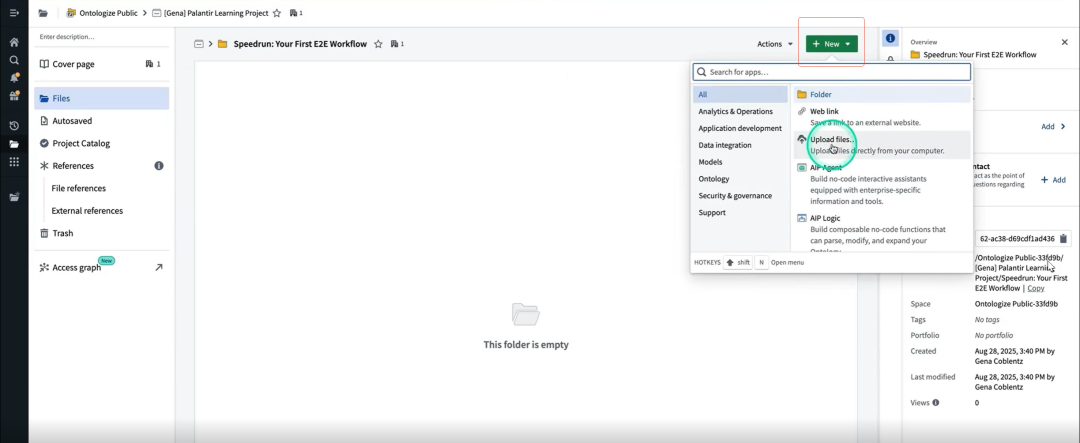Star the Speedrun folder title
The image size is (1080, 443).
[x=378, y=44]
